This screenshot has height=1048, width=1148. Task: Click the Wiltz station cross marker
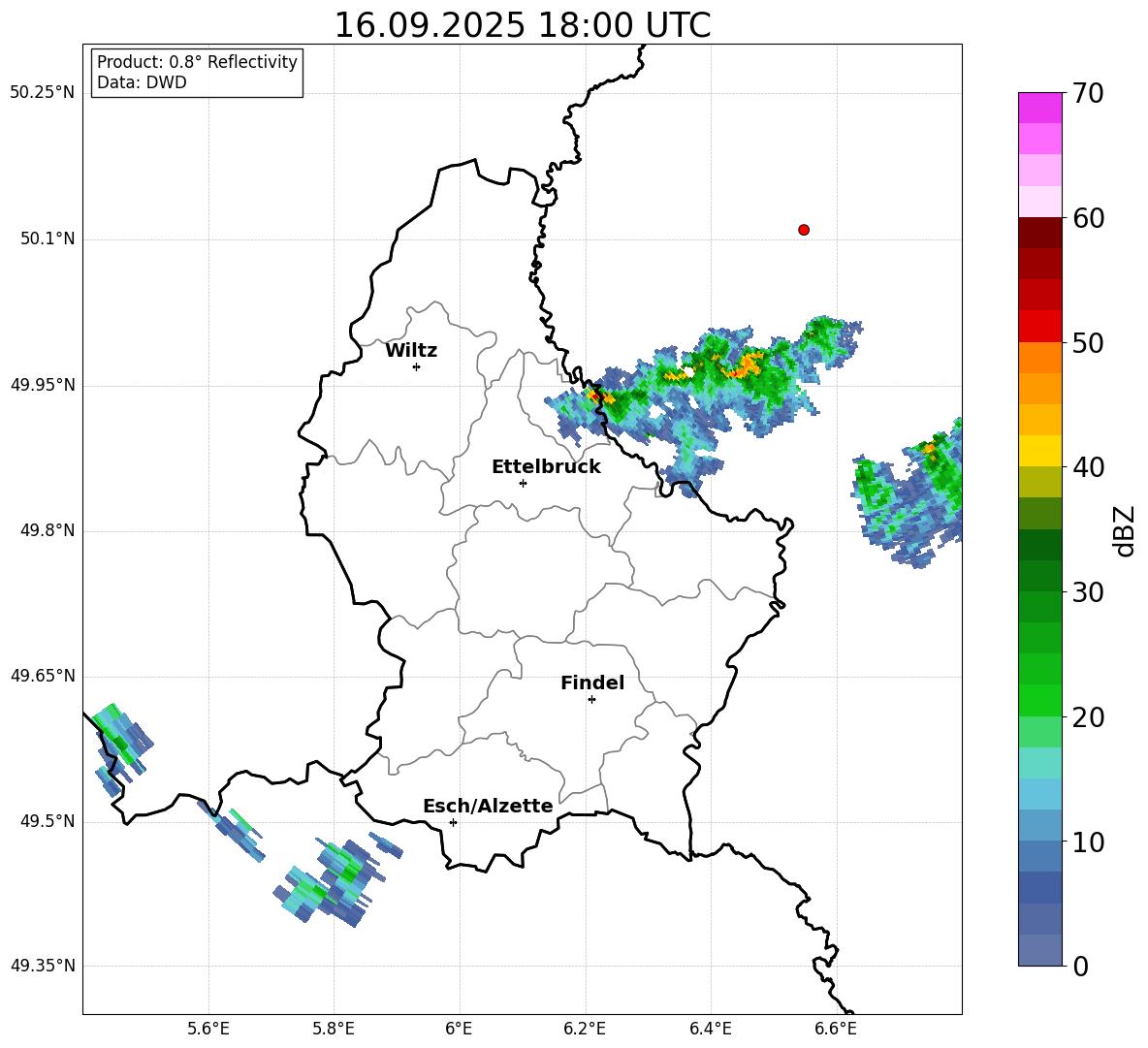pos(417,366)
